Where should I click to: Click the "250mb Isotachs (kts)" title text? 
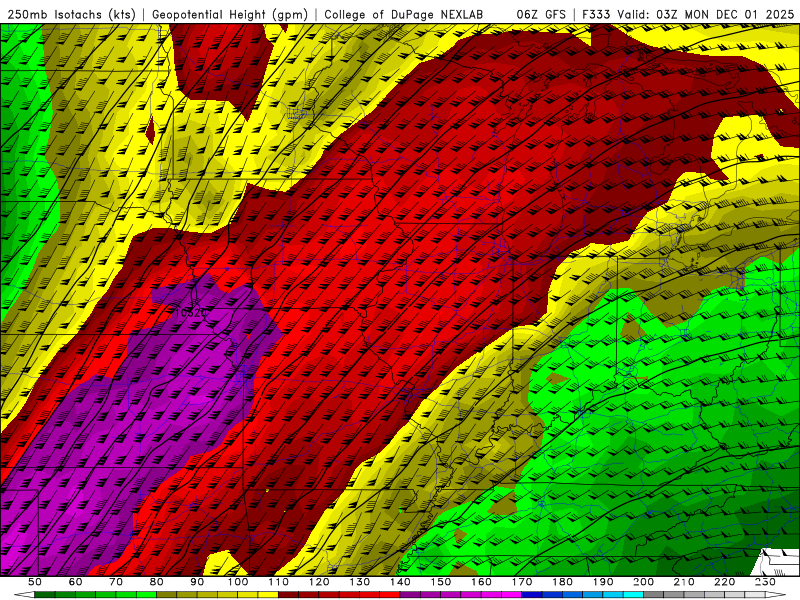(x=71, y=14)
